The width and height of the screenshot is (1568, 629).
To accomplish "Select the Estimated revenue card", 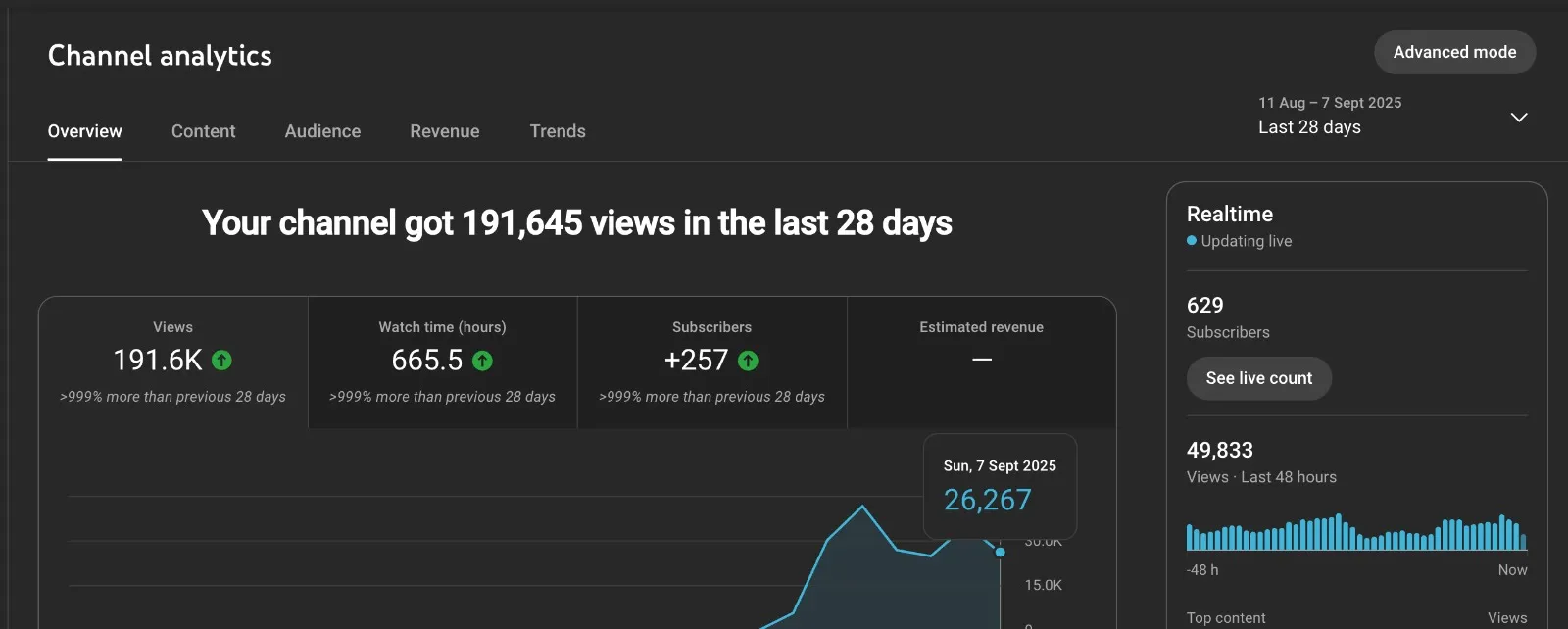I will (981, 363).
